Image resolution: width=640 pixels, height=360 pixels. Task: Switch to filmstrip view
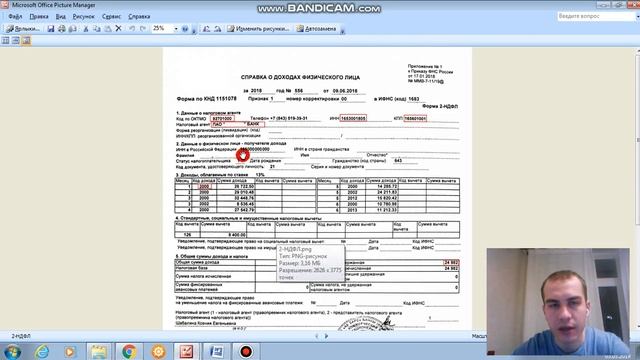point(16,40)
